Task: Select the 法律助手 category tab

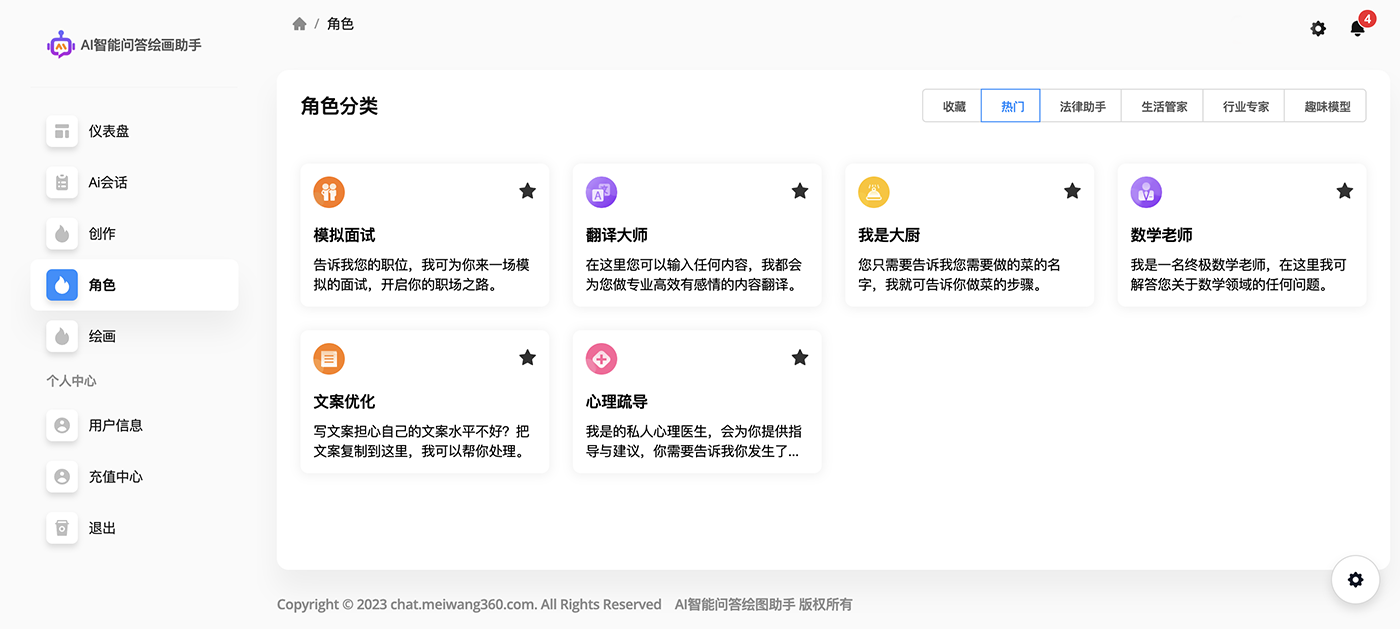Action: coord(1082,106)
